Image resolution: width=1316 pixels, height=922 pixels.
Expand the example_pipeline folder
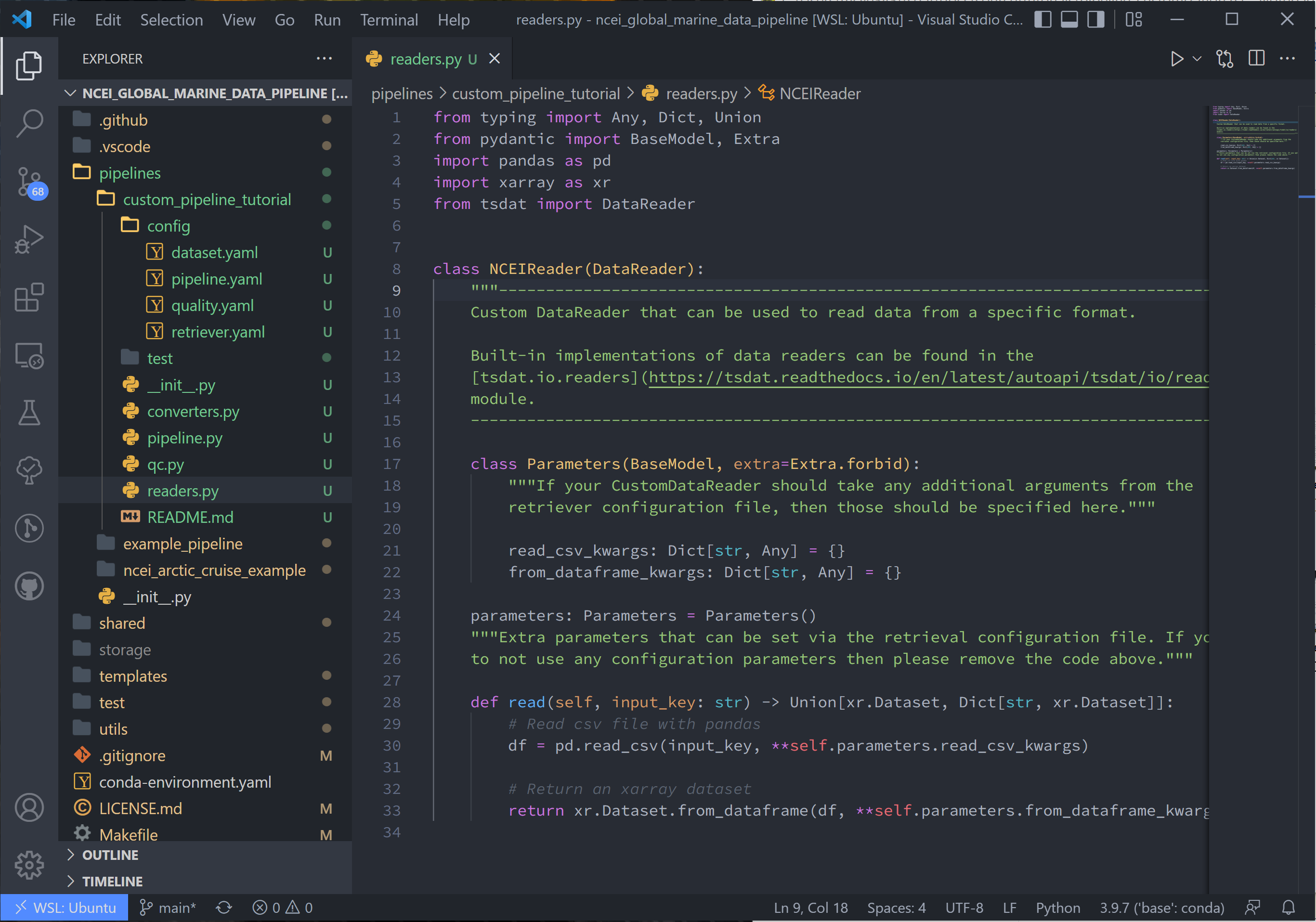coord(205,543)
